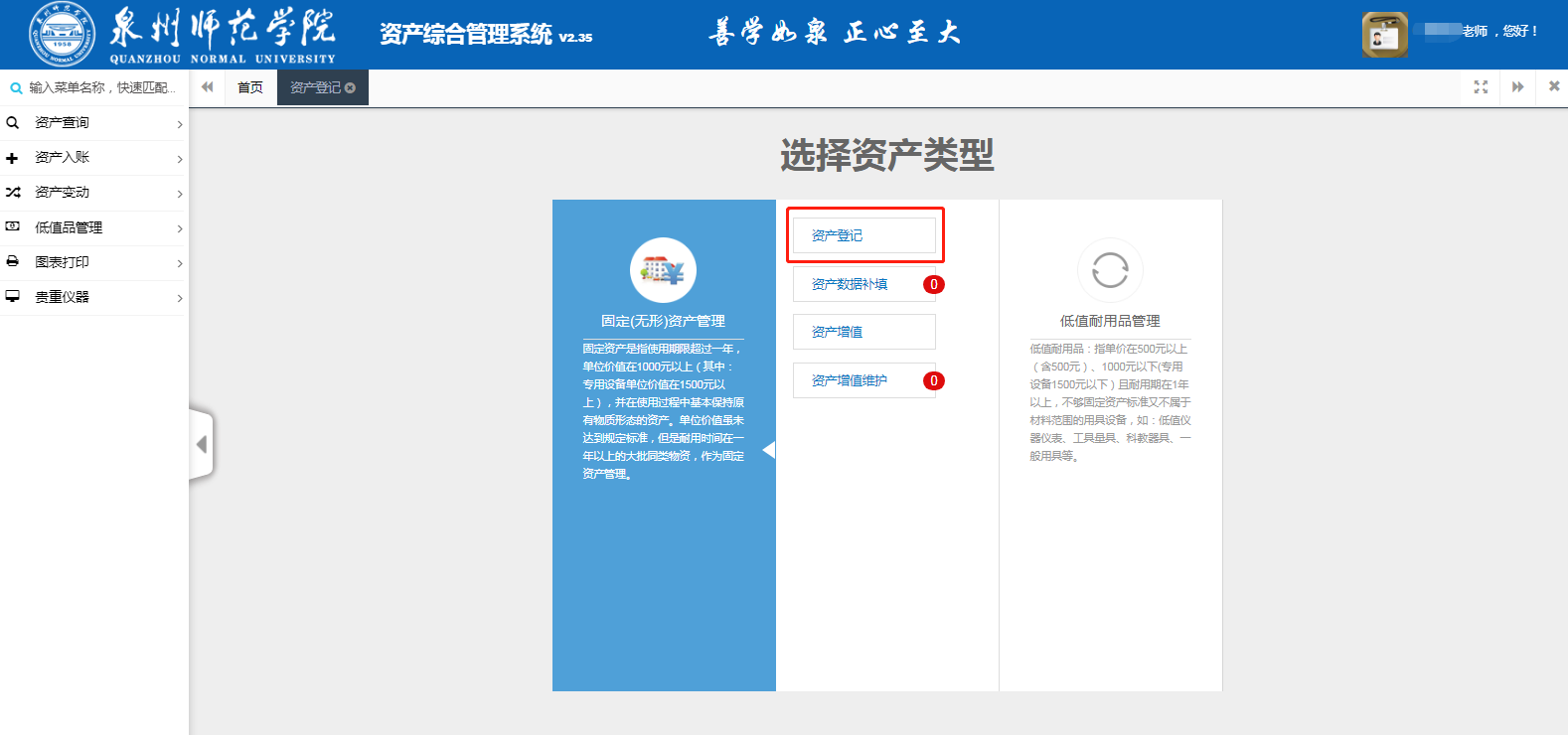Click the 低值耐用品管理 refresh circle icon
The height and width of the screenshot is (735, 1568).
pyautogui.click(x=1110, y=270)
